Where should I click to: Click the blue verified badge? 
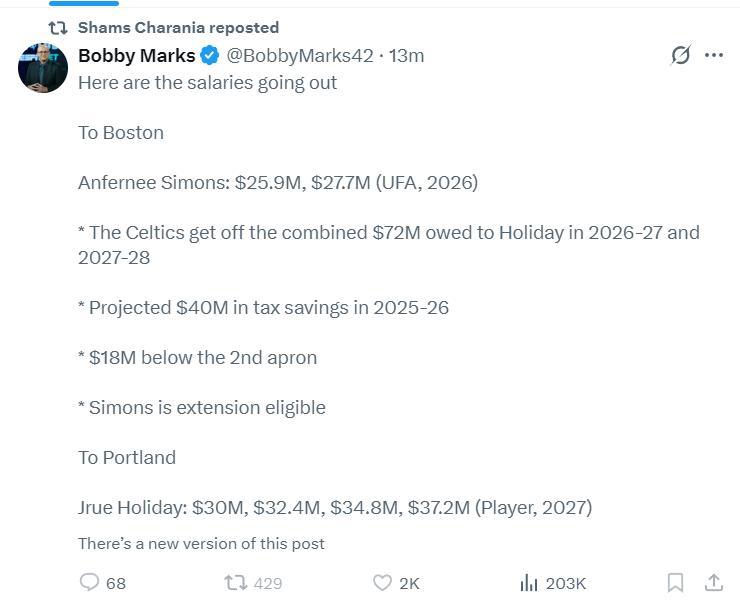210,56
